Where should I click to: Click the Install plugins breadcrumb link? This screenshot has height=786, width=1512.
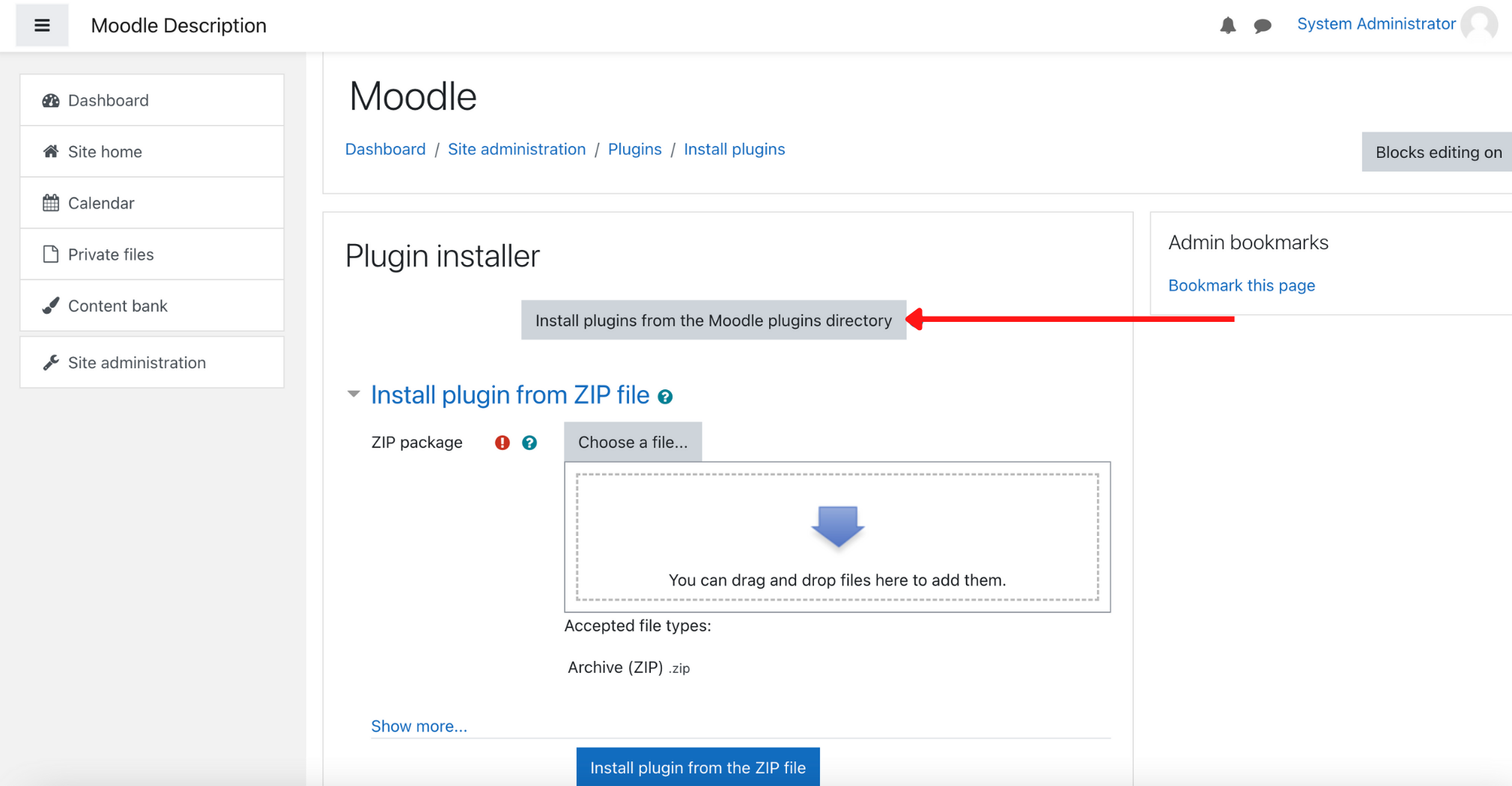[x=734, y=149]
